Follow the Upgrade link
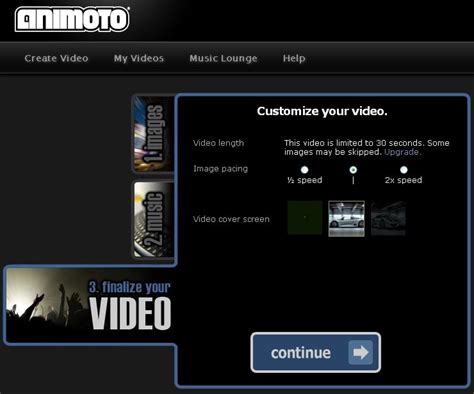Image resolution: width=474 pixels, height=394 pixels. pos(402,152)
